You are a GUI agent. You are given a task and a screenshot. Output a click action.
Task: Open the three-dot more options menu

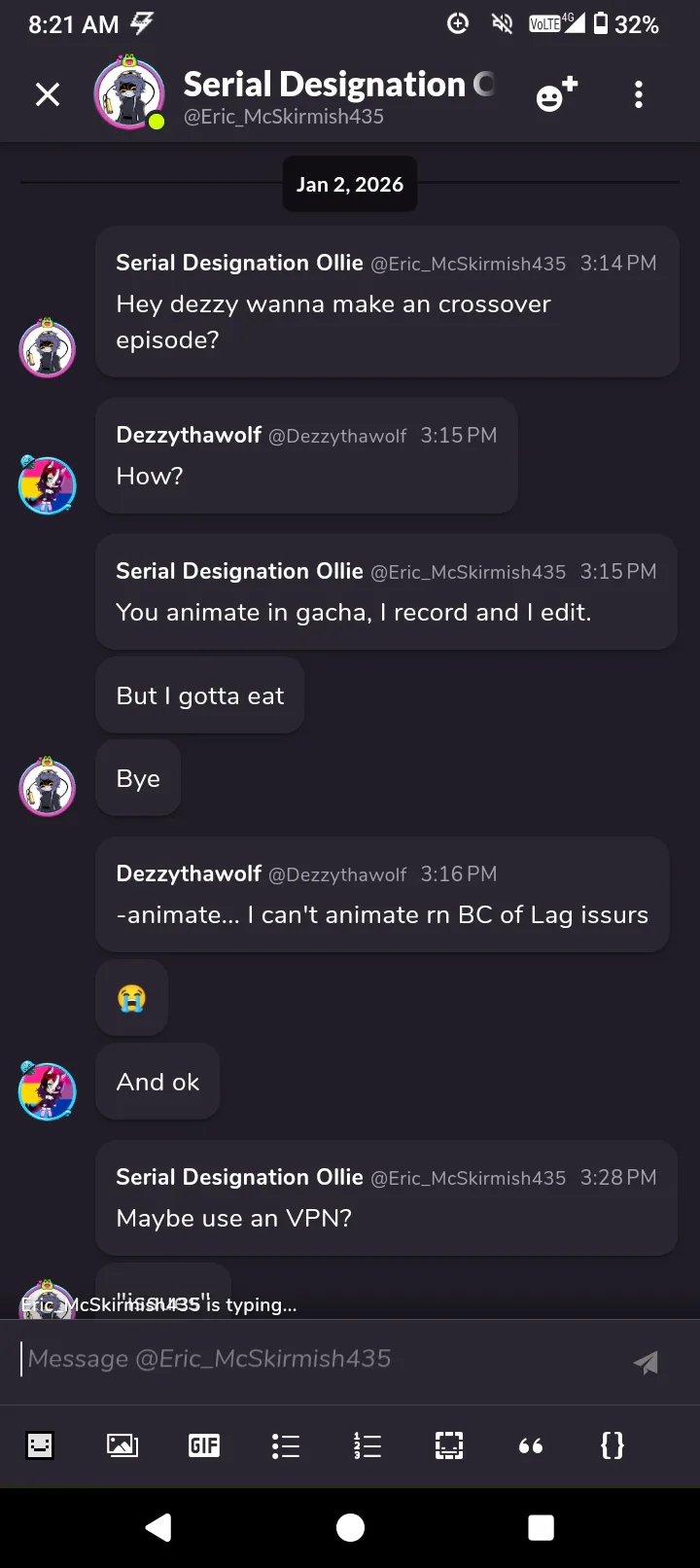click(x=639, y=94)
